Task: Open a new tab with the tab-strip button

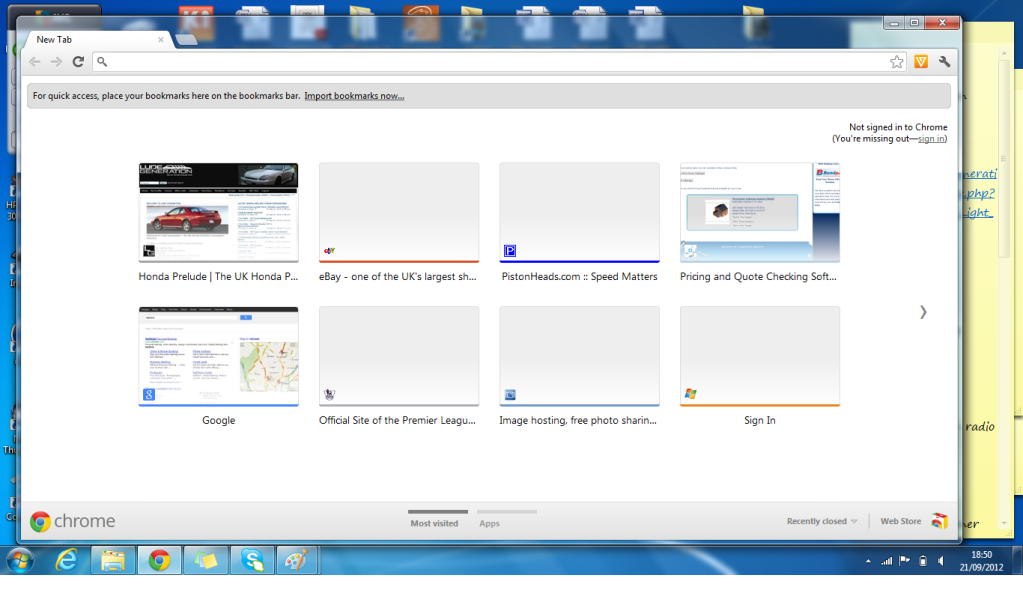Action: click(x=186, y=40)
